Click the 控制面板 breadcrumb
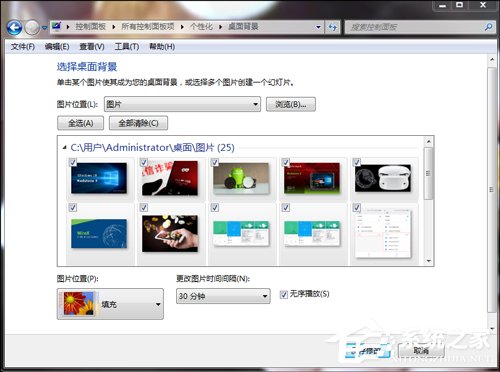 point(90,27)
